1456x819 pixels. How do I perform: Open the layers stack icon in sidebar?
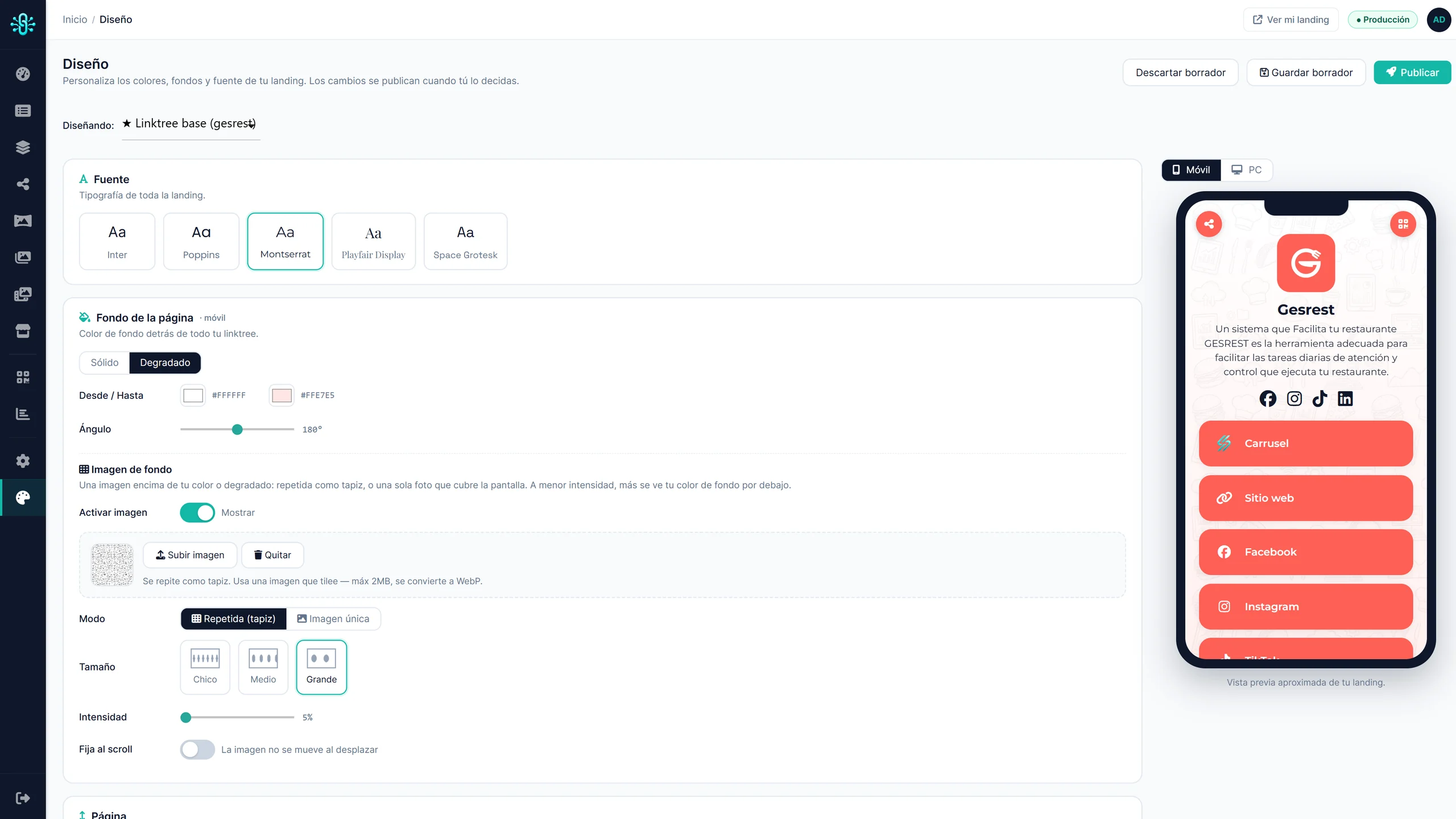[x=23, y=147]
